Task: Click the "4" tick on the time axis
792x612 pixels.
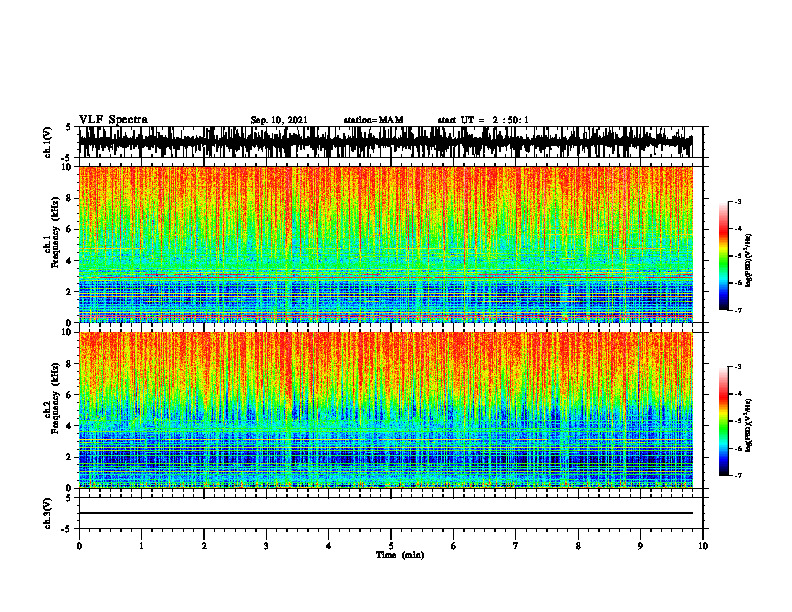Action: point(328,546)
